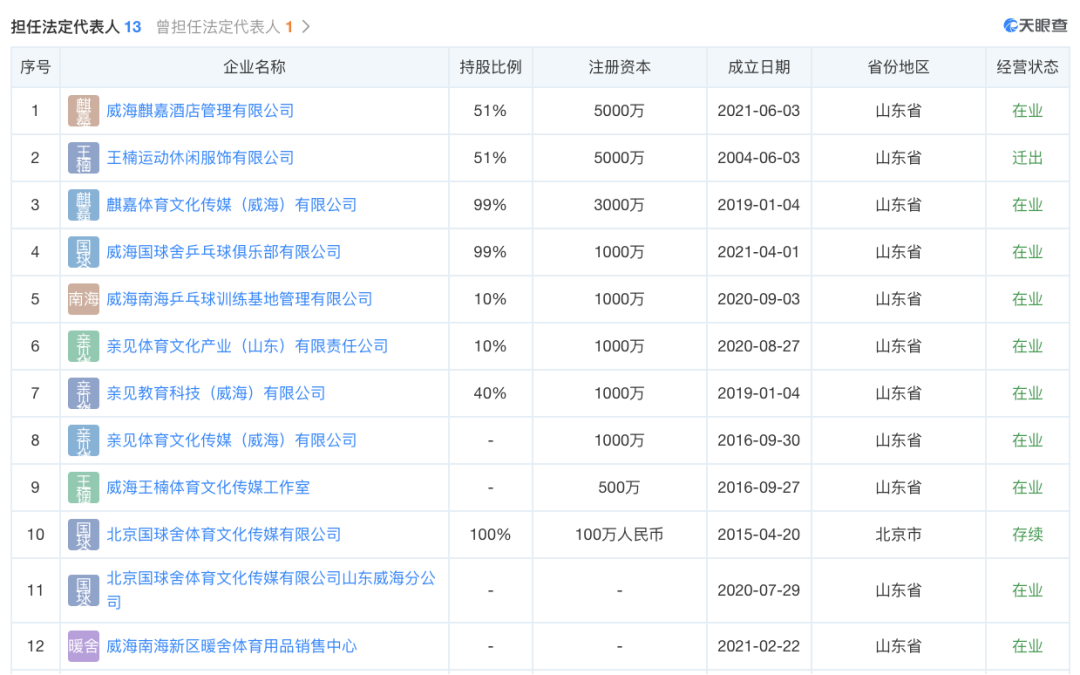Click the 天眼查 logo
Viewport: 1080px width, 675px height.
click(x=1035, y=26)
